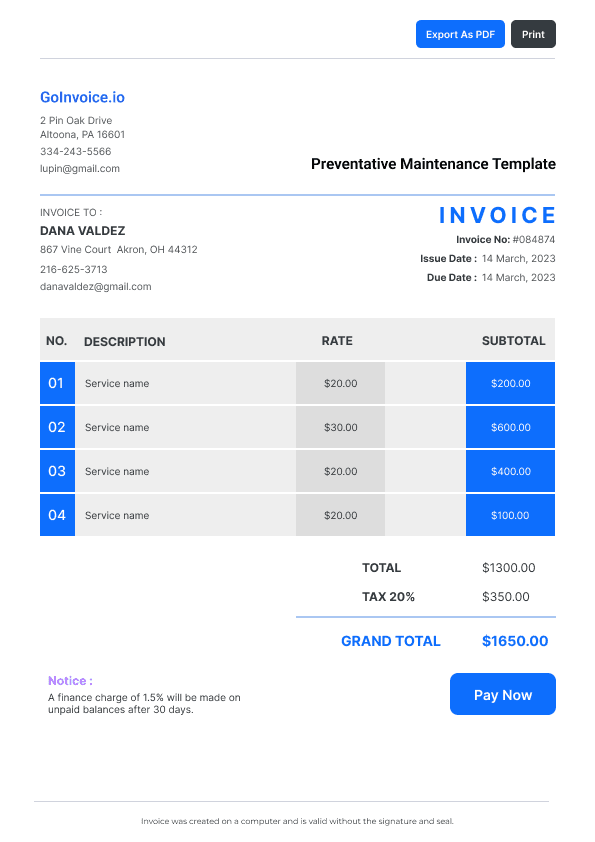The width and height of the screenshot is (595, 842).
Task: Click the SUBTOTAL column header
Action: (513, 341)
